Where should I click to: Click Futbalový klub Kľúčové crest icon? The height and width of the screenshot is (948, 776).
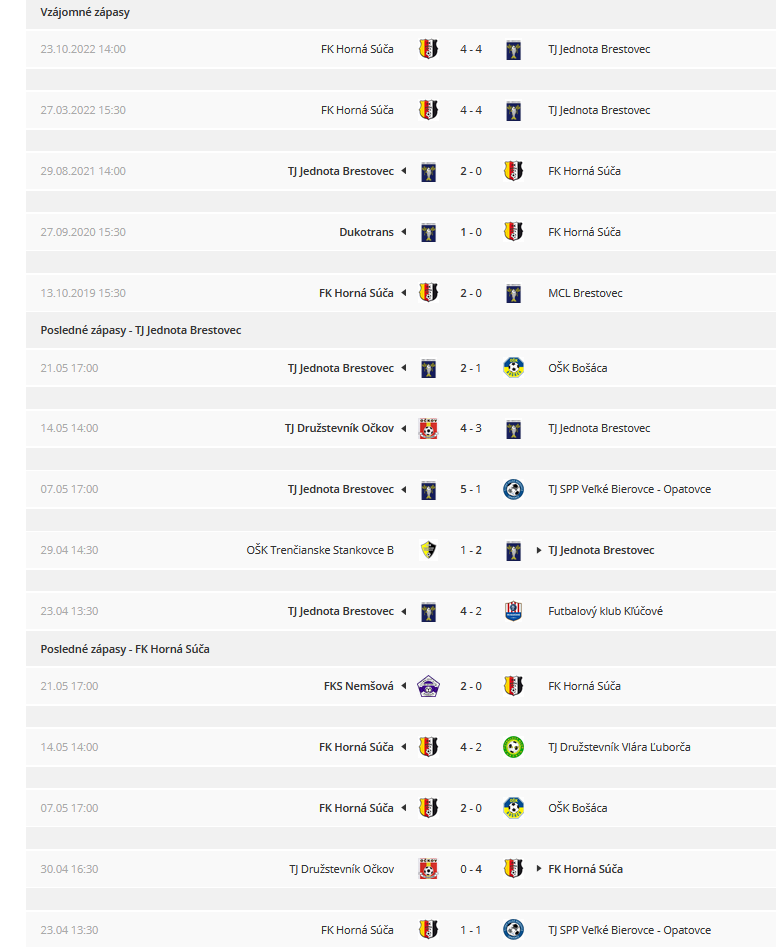[514, 611]
